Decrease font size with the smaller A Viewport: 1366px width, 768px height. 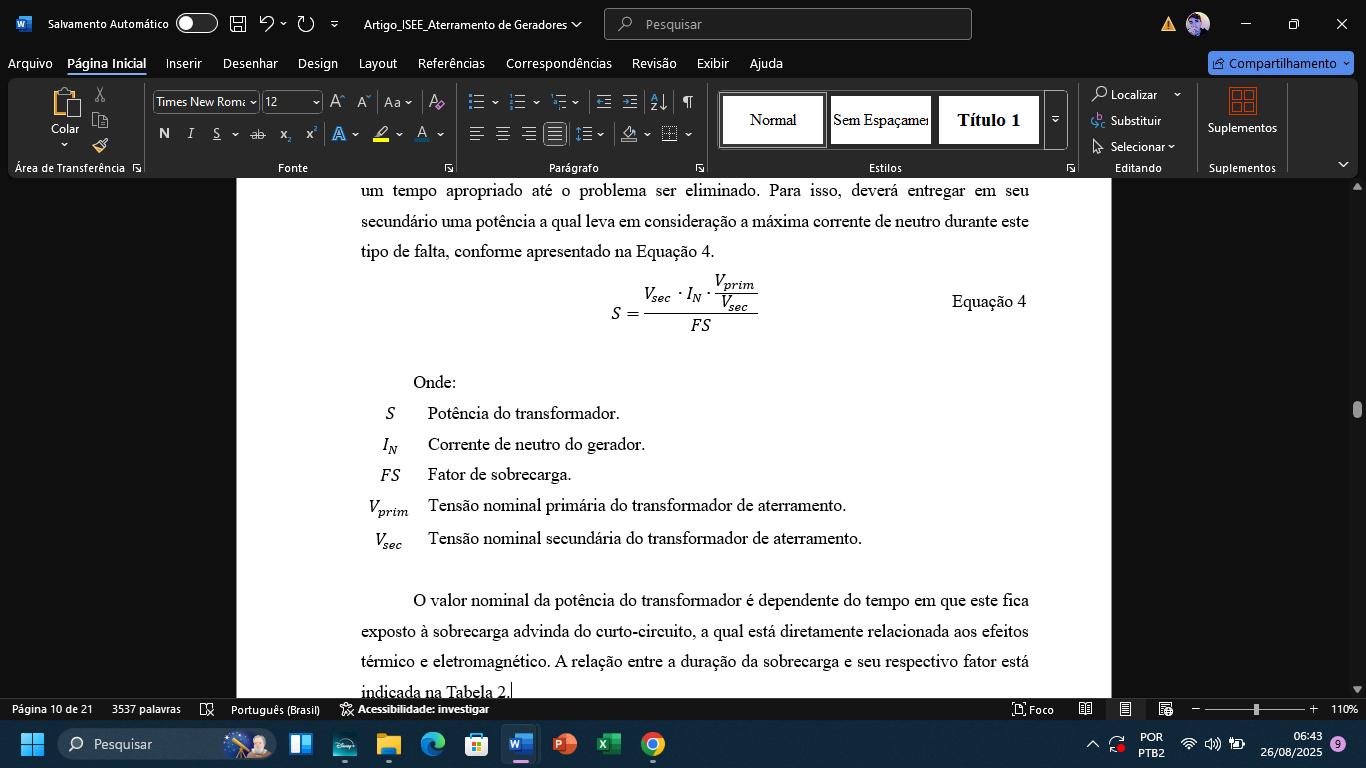click(364, 102)
